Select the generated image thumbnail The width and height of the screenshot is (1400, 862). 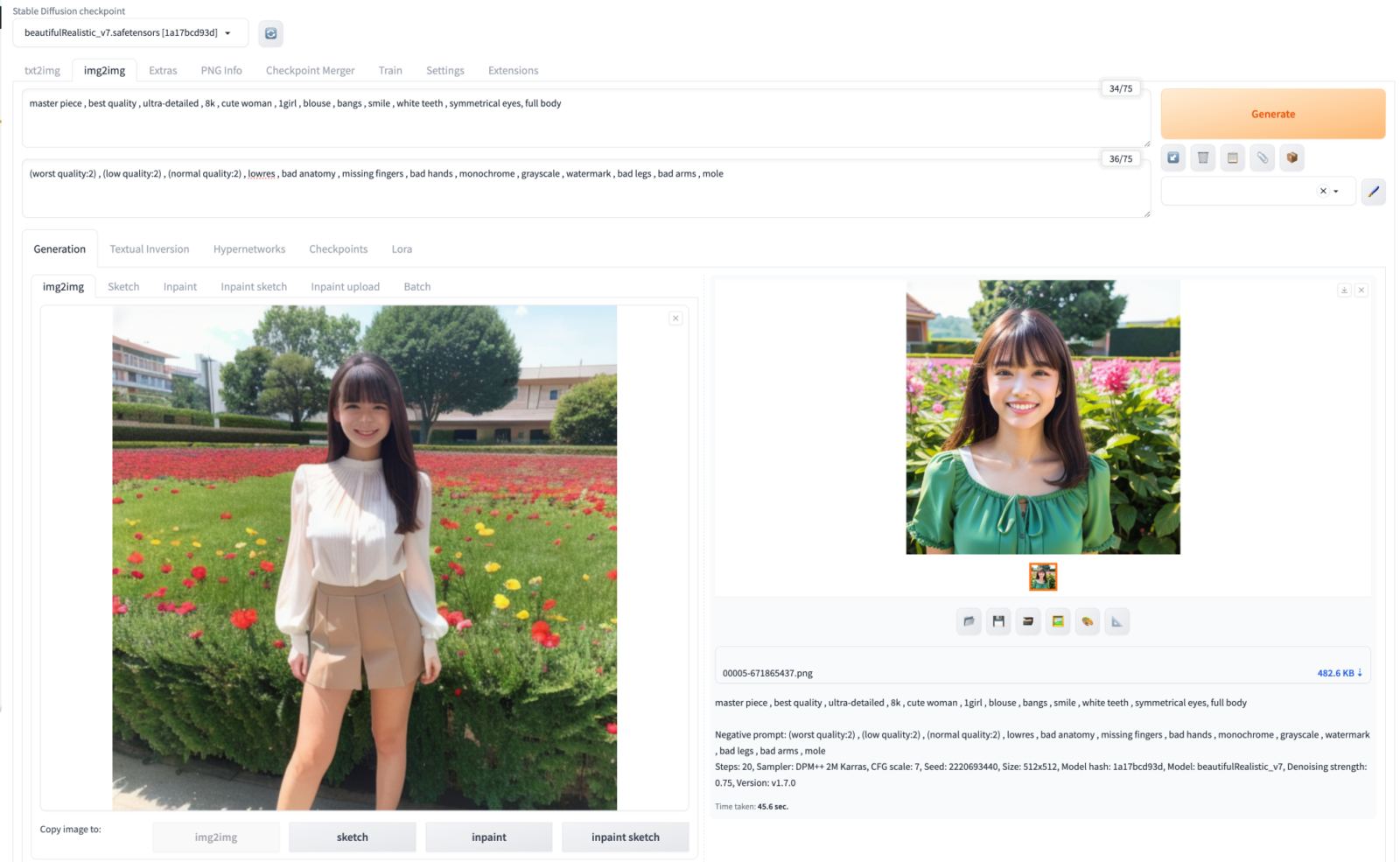pyautogui.click(x=1042, y=577)
